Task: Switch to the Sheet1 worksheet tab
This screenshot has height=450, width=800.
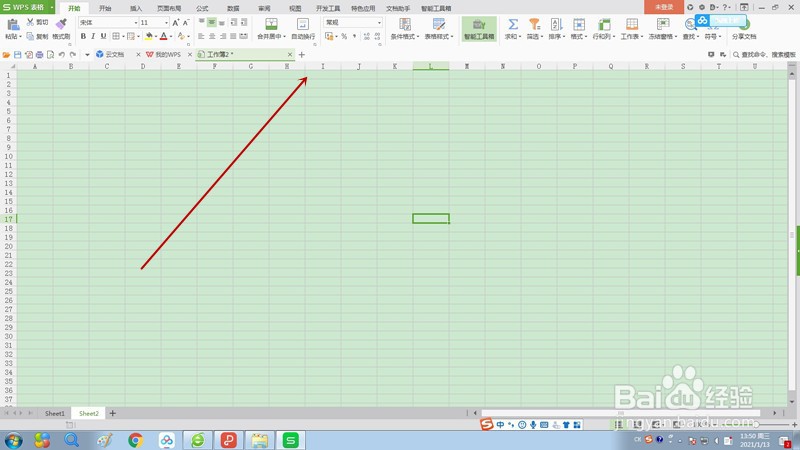Action: pos(55,413)
